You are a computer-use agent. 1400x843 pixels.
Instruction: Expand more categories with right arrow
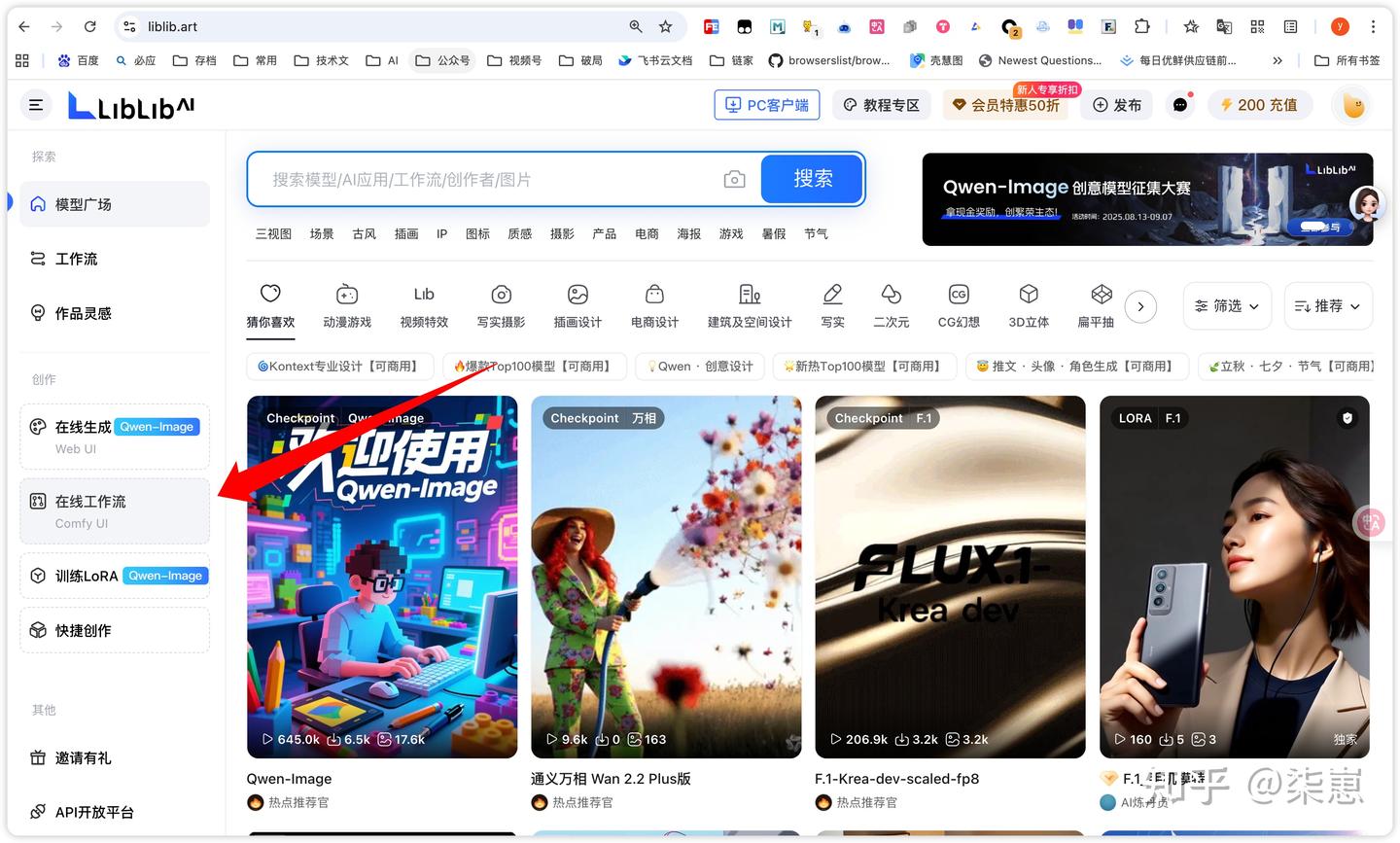1141,306
